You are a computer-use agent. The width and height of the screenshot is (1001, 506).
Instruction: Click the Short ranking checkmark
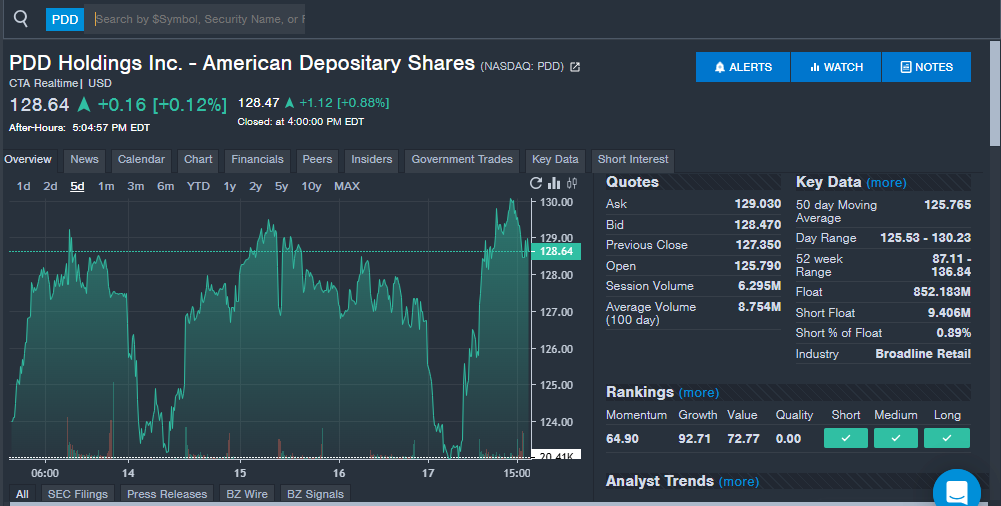[x=846, y=438]
